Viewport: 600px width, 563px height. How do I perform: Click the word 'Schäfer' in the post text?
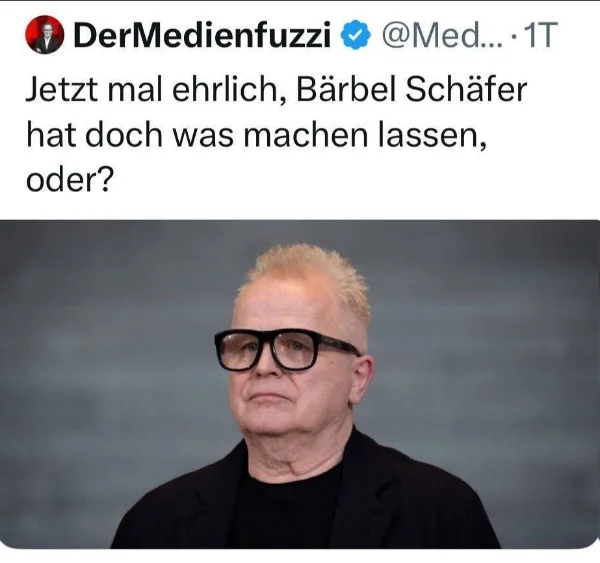click(466, 89)
